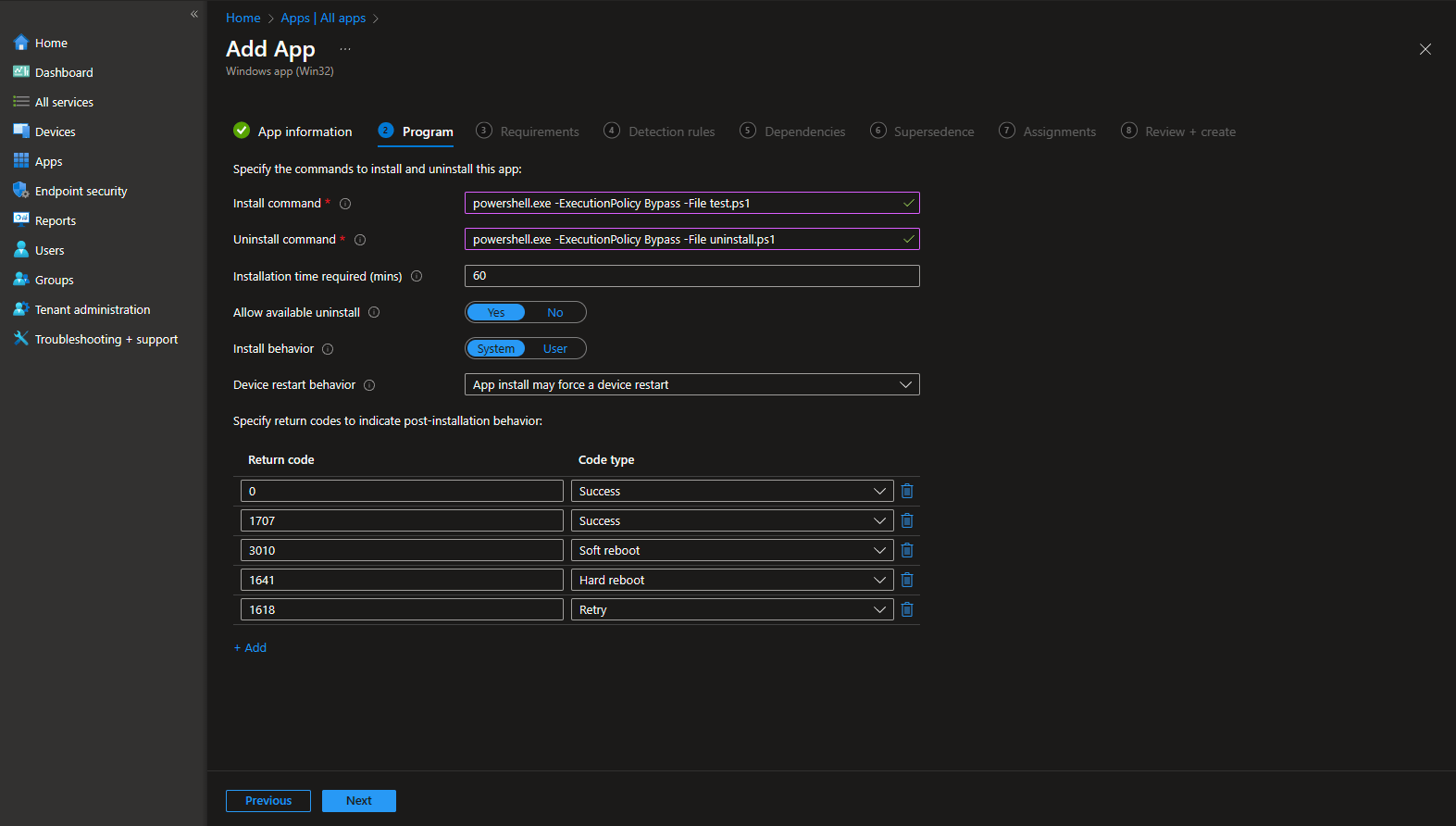Edit the return code 1641 field
The height and width of the screenshot is (826, 1456).
click(x=402, y=580)
